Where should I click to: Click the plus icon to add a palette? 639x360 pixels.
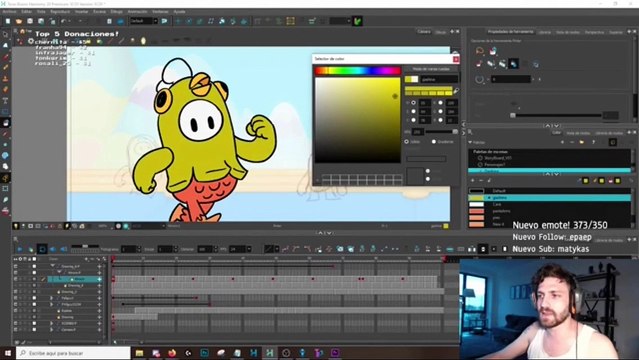562,142
